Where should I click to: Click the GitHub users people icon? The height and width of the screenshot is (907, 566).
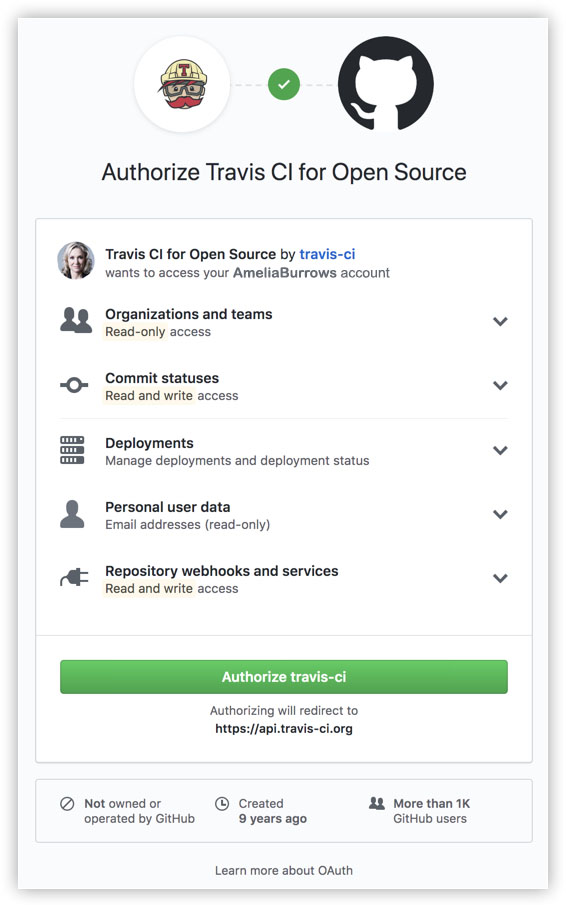point(377,803)
